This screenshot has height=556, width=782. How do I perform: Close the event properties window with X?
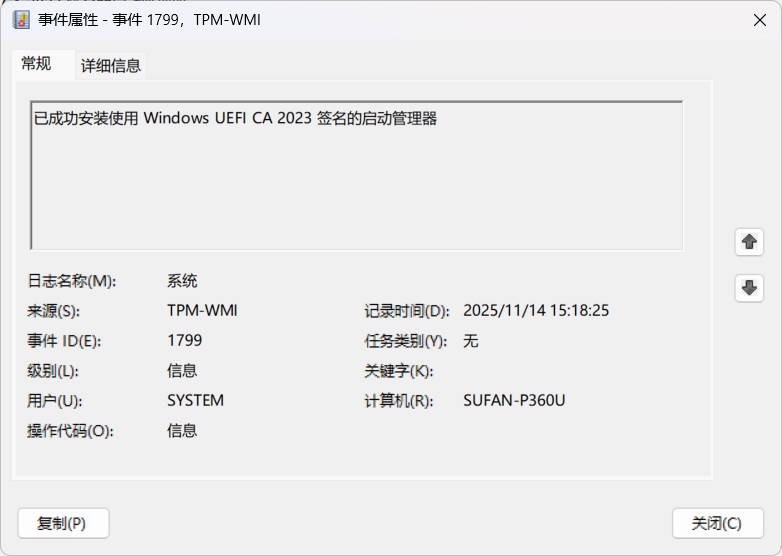(759, 19)
